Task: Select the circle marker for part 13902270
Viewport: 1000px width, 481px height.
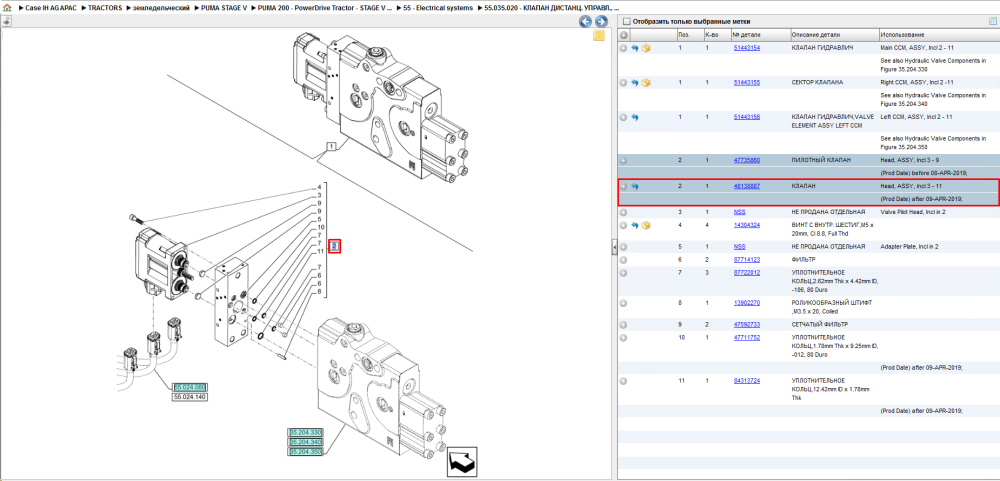Action: 624,303
